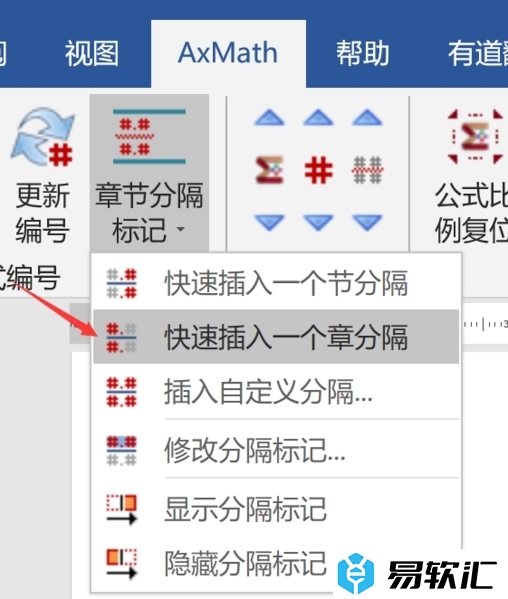Click the red hash equation number icon
This screenshot has width=508, height=599.
319,170
